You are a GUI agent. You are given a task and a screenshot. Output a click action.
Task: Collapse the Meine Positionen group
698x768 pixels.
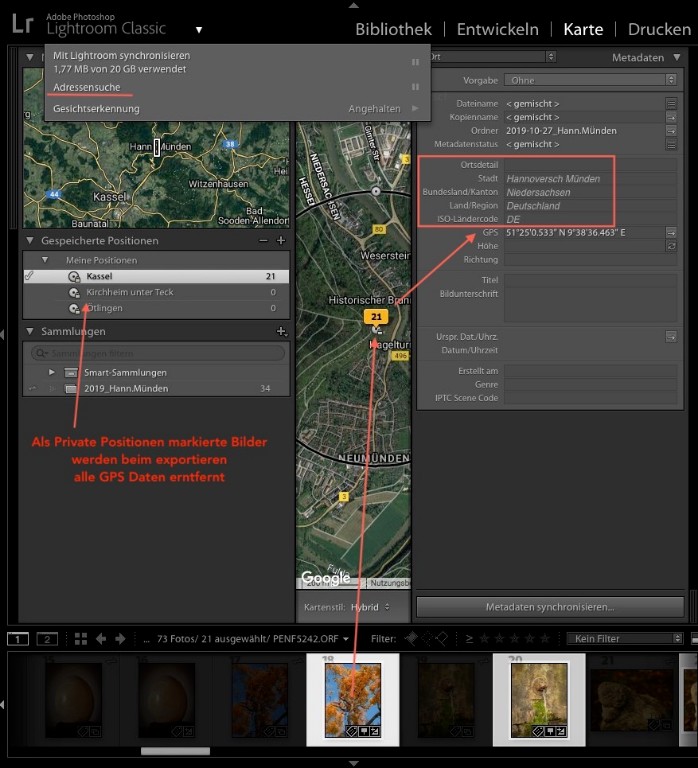[x=45, y=260]
